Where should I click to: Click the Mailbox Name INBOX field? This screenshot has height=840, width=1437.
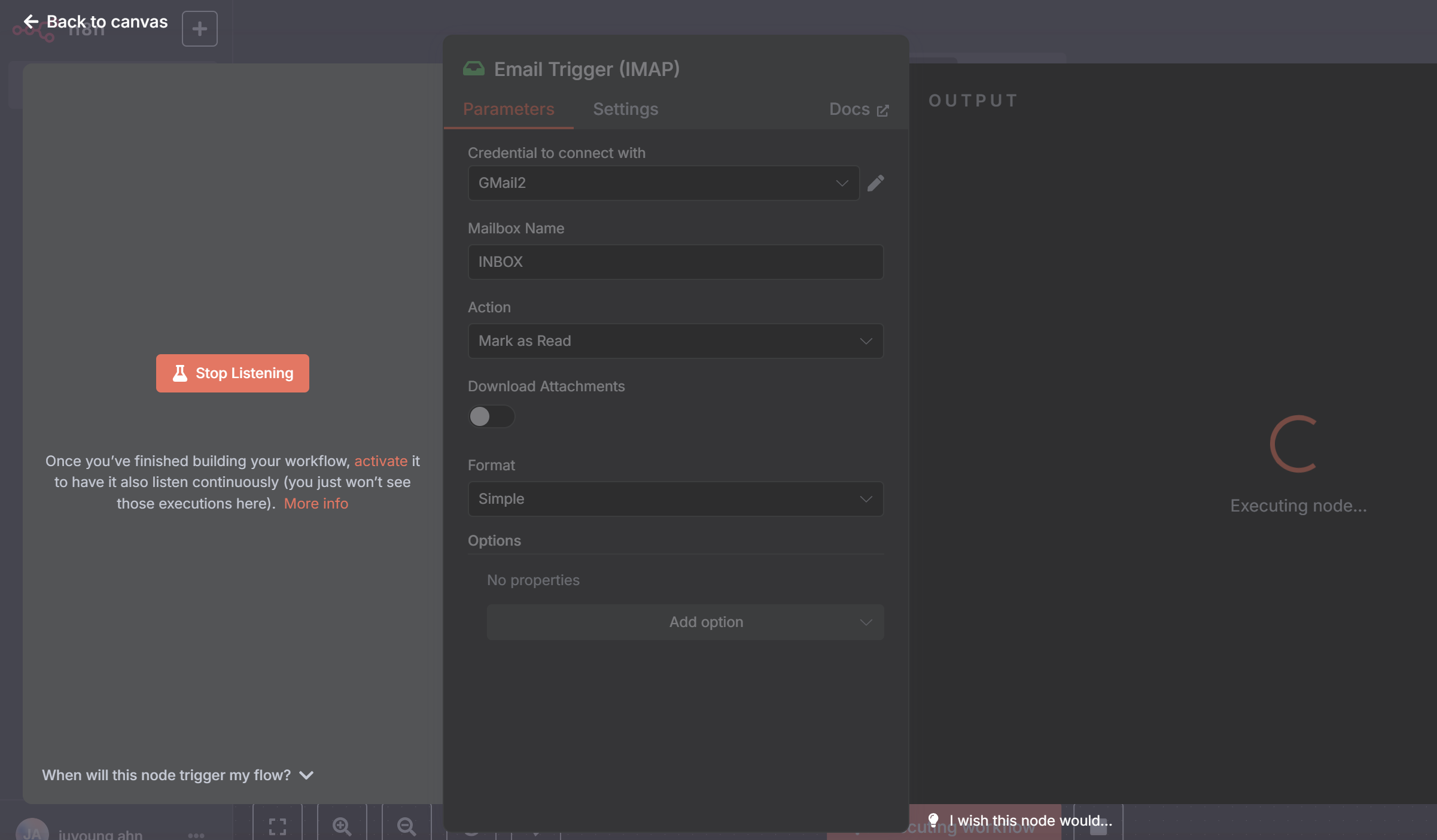coord(675,261)
